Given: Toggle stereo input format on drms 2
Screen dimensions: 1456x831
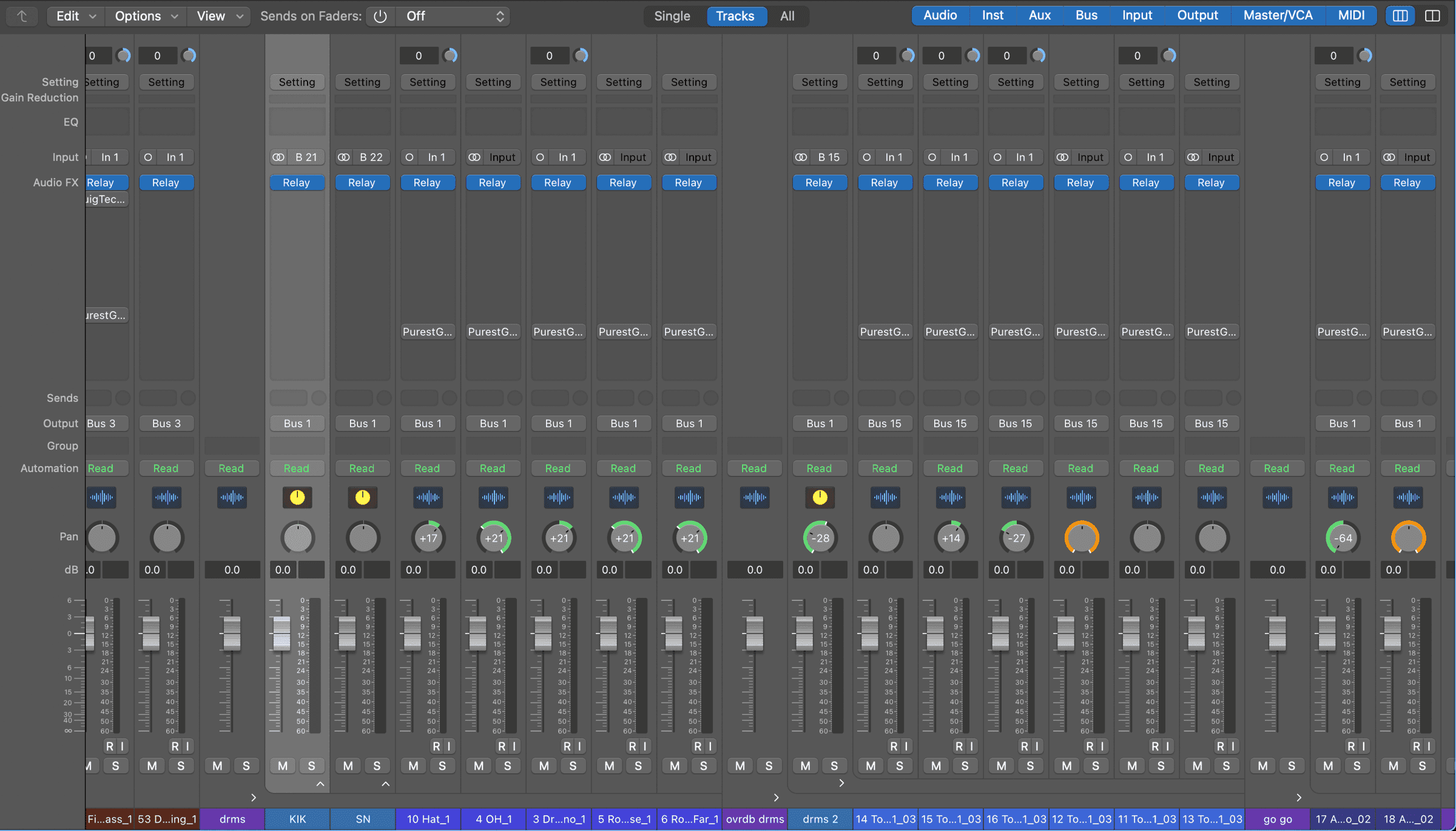Looking at the screenshot, I should pos(801,157).
